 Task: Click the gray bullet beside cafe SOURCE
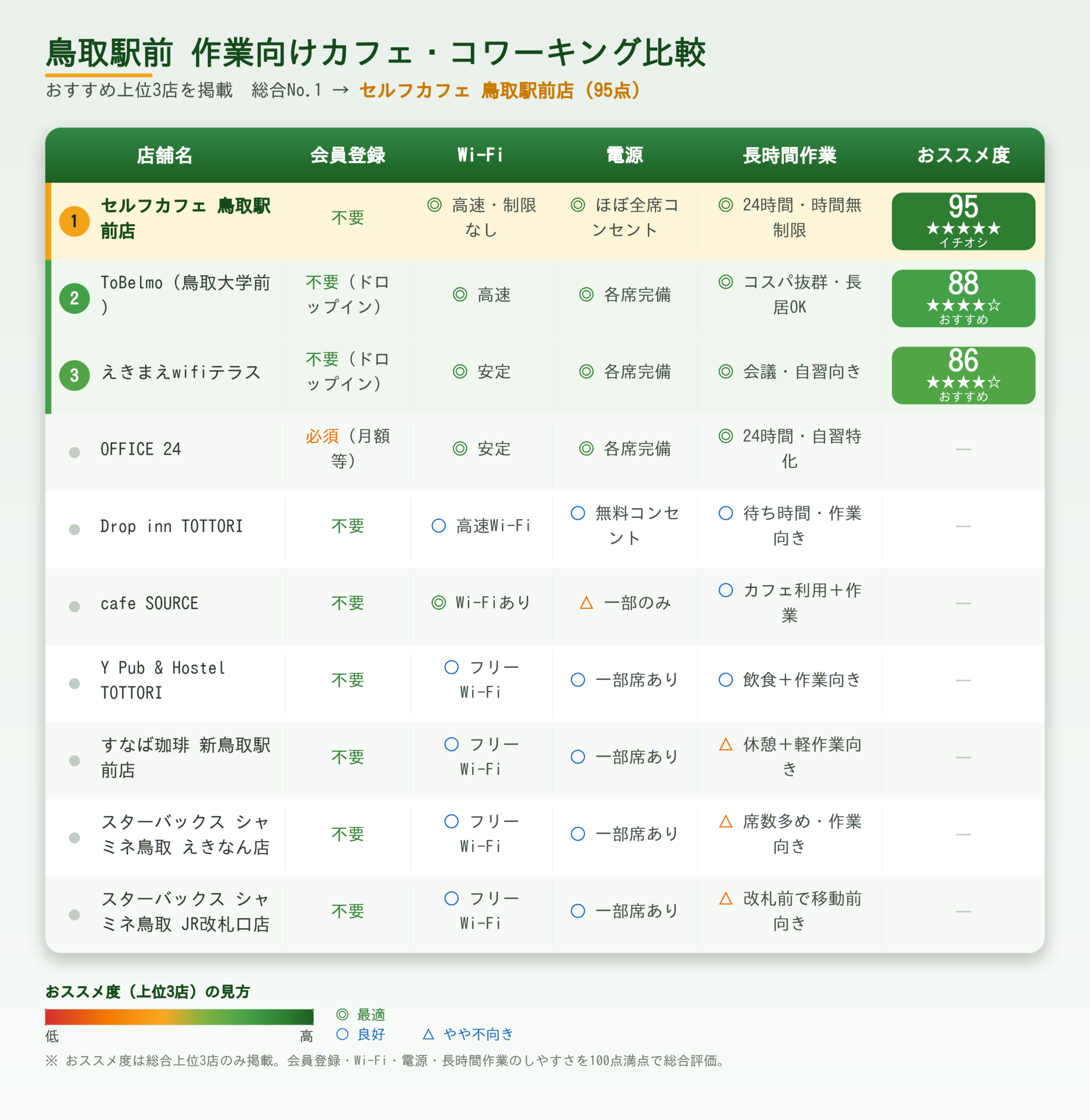[74, 606]
